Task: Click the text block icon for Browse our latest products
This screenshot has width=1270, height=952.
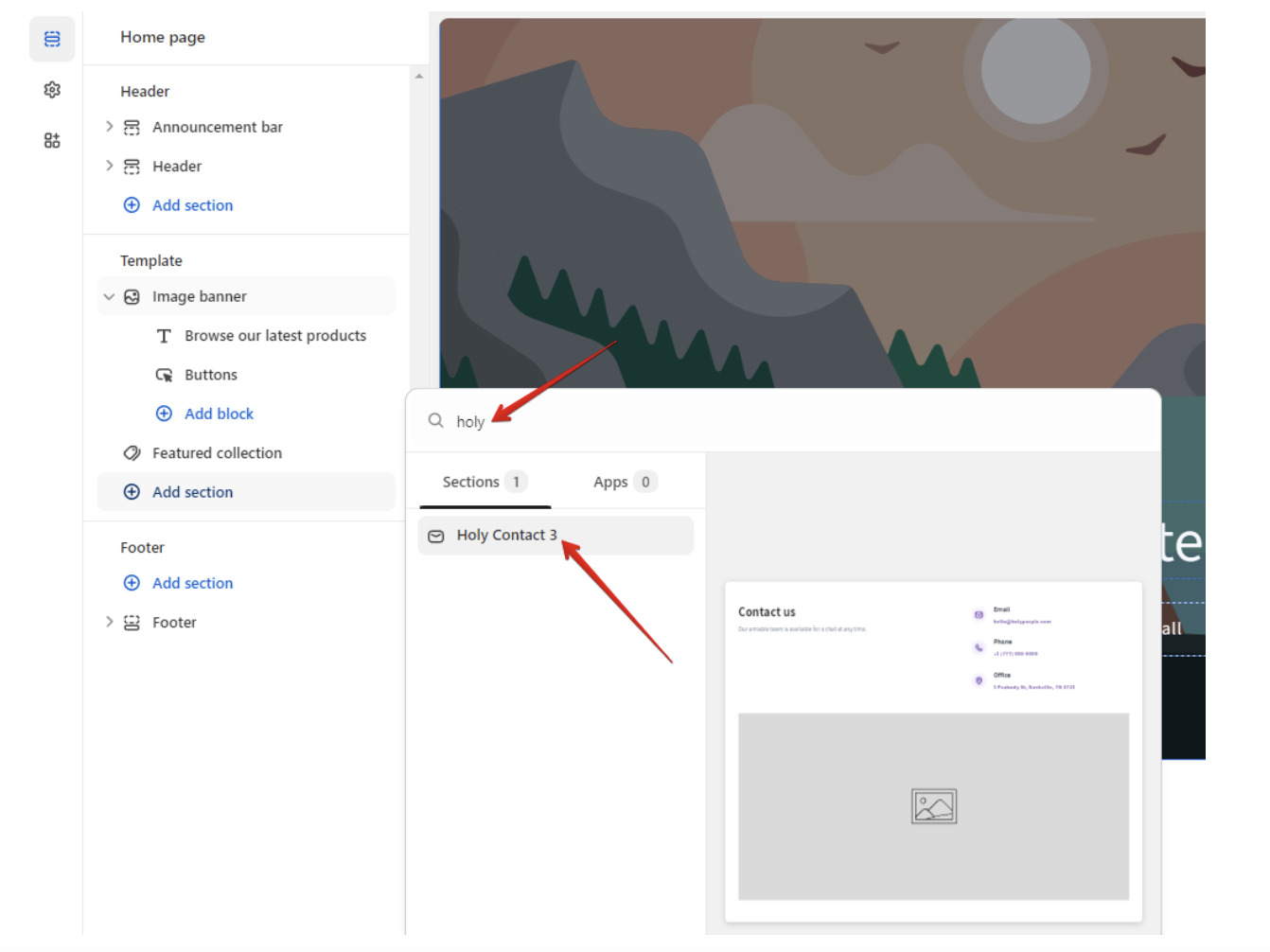Action: click(164, 336)
